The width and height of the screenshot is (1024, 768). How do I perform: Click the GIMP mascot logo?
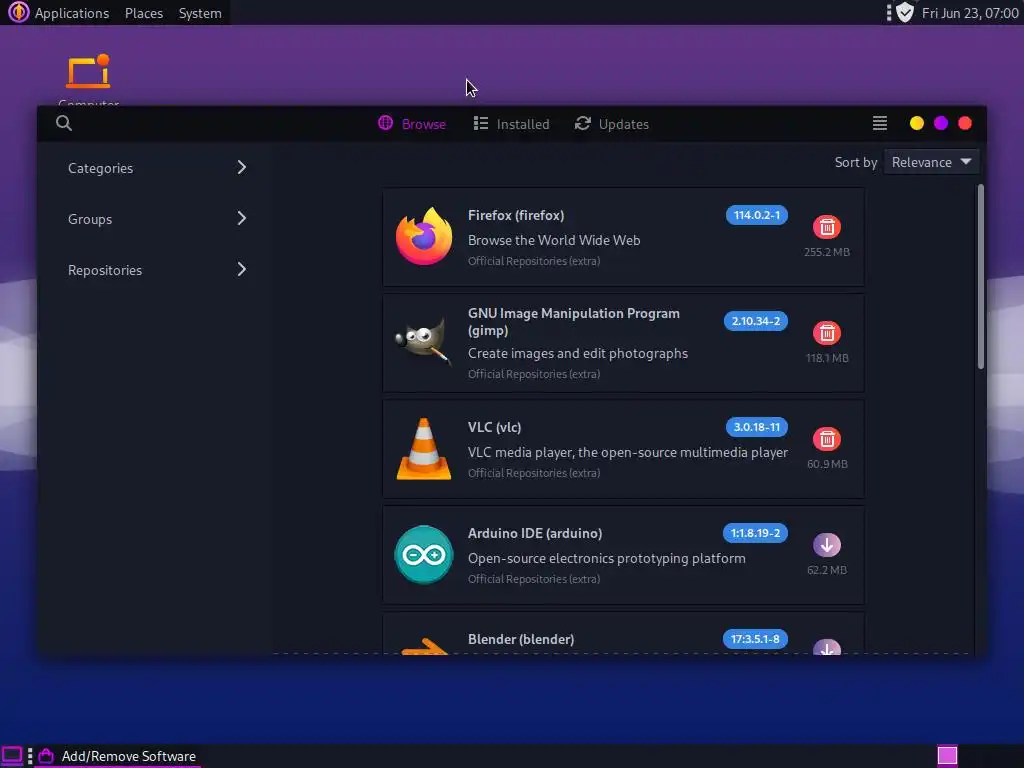point(423,341)
